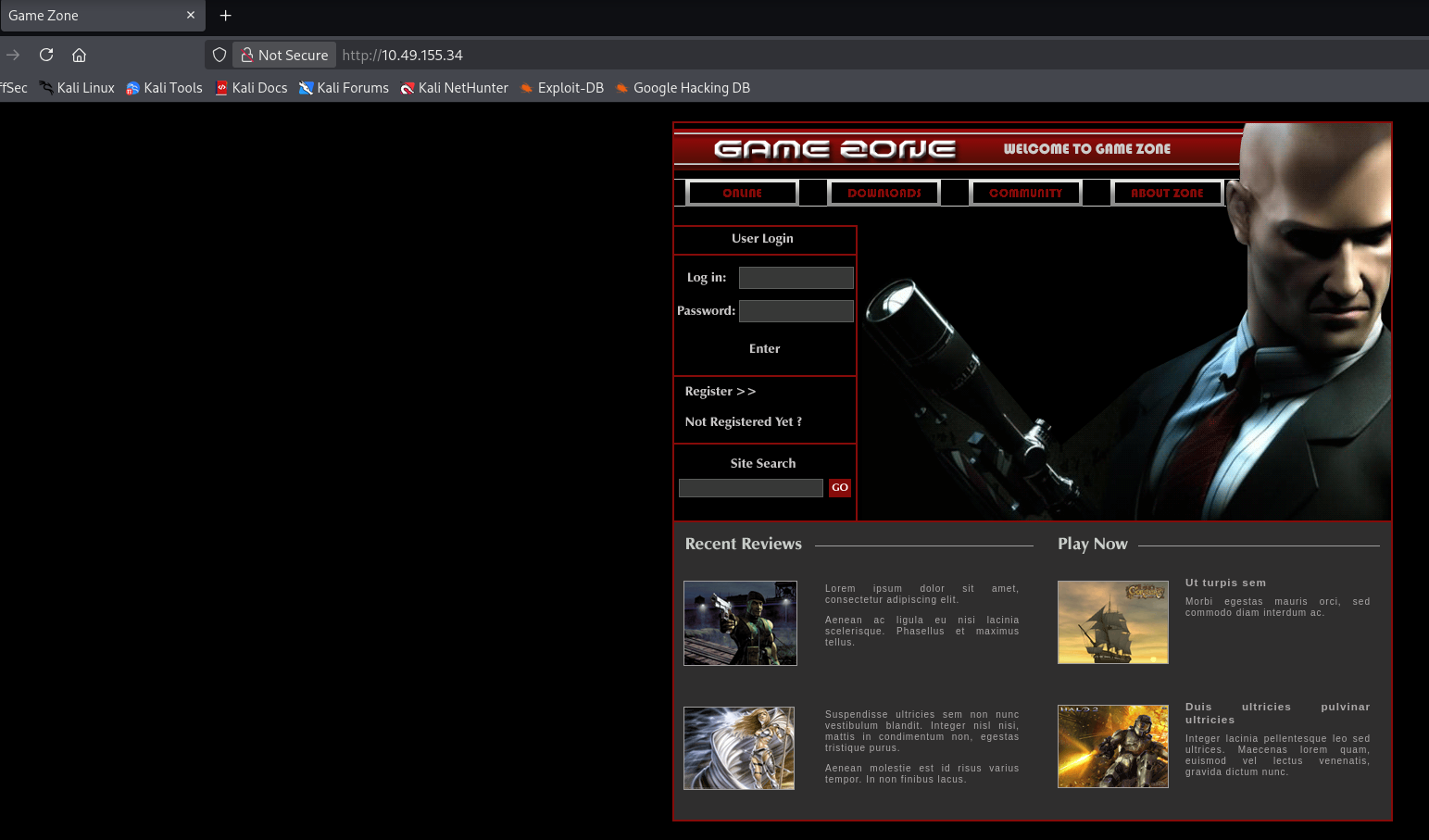
Task: Select the Online navigation tab
Action: [743, 193]
